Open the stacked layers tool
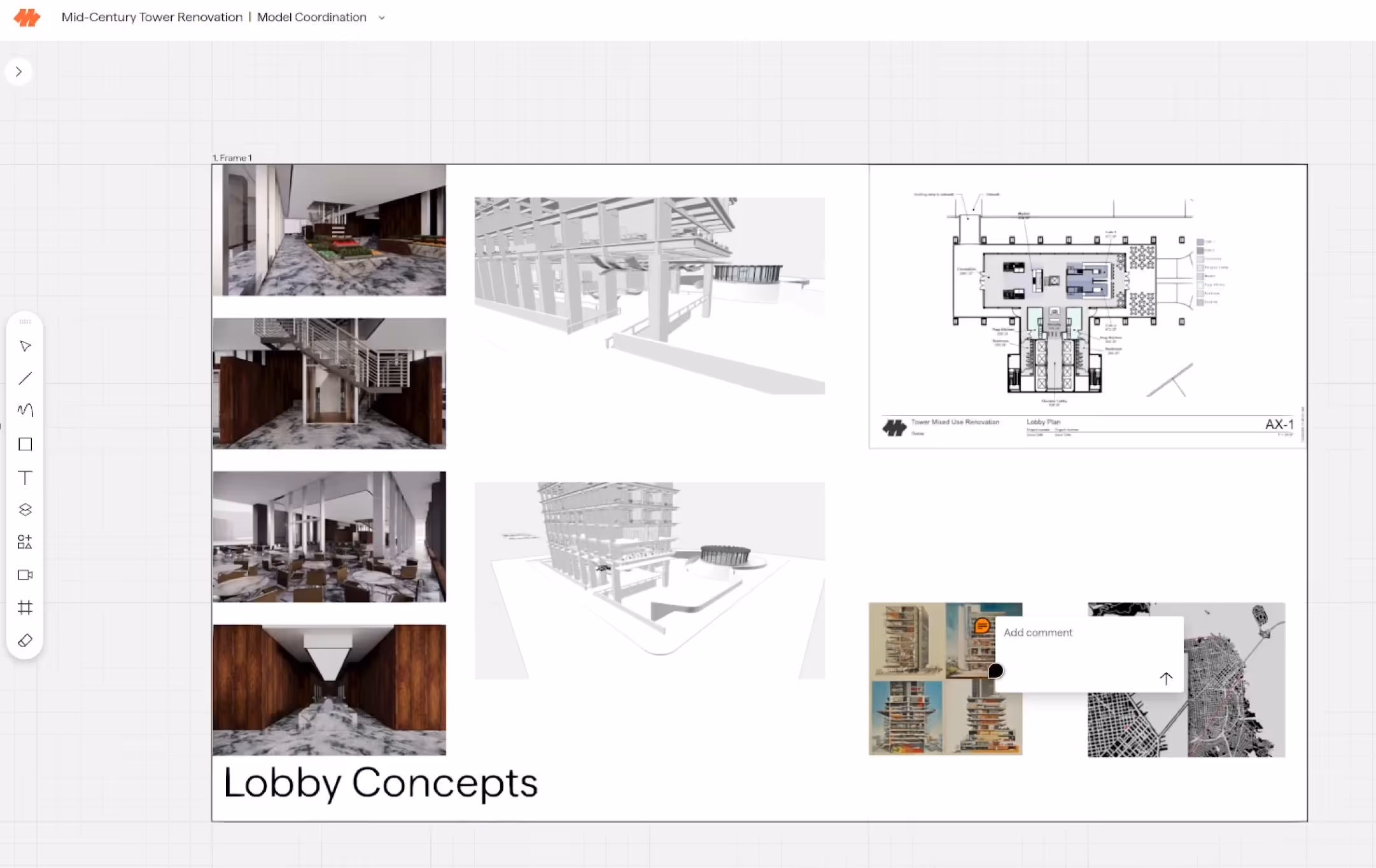Viewport: 1376px width, 868px height. point(25,510)
